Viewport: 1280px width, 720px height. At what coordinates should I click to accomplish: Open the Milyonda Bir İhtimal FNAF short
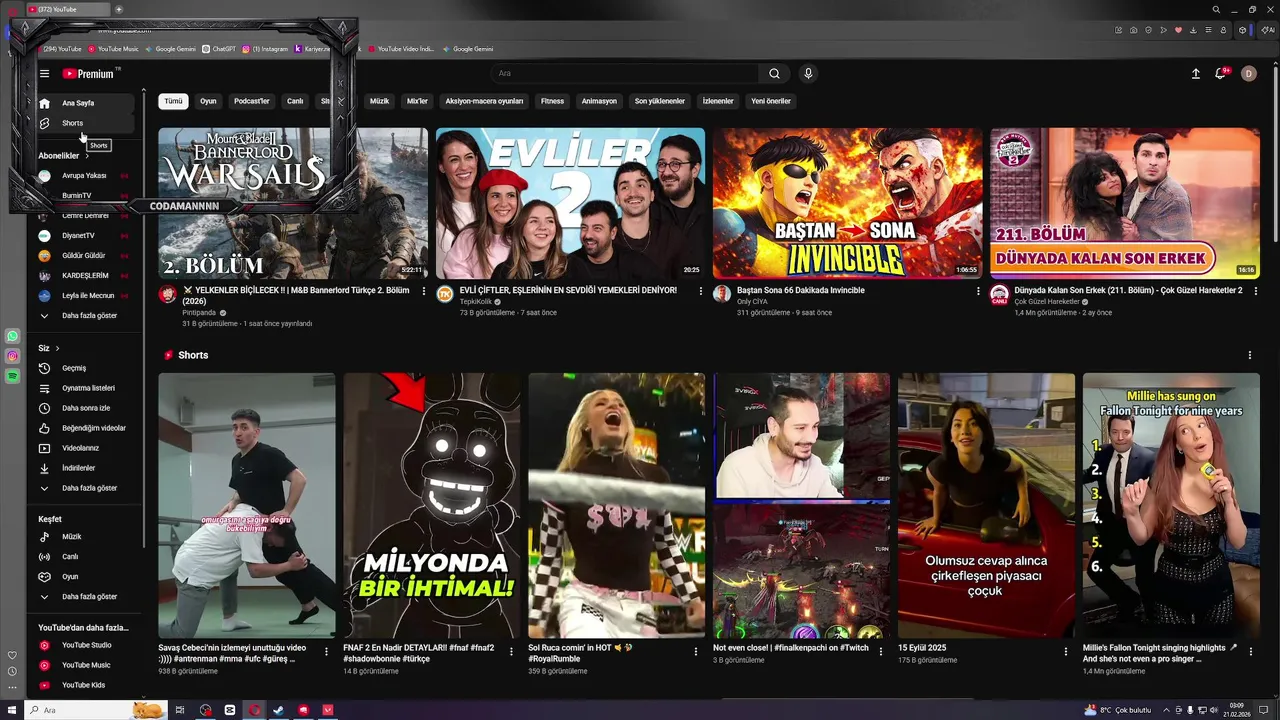432,505
